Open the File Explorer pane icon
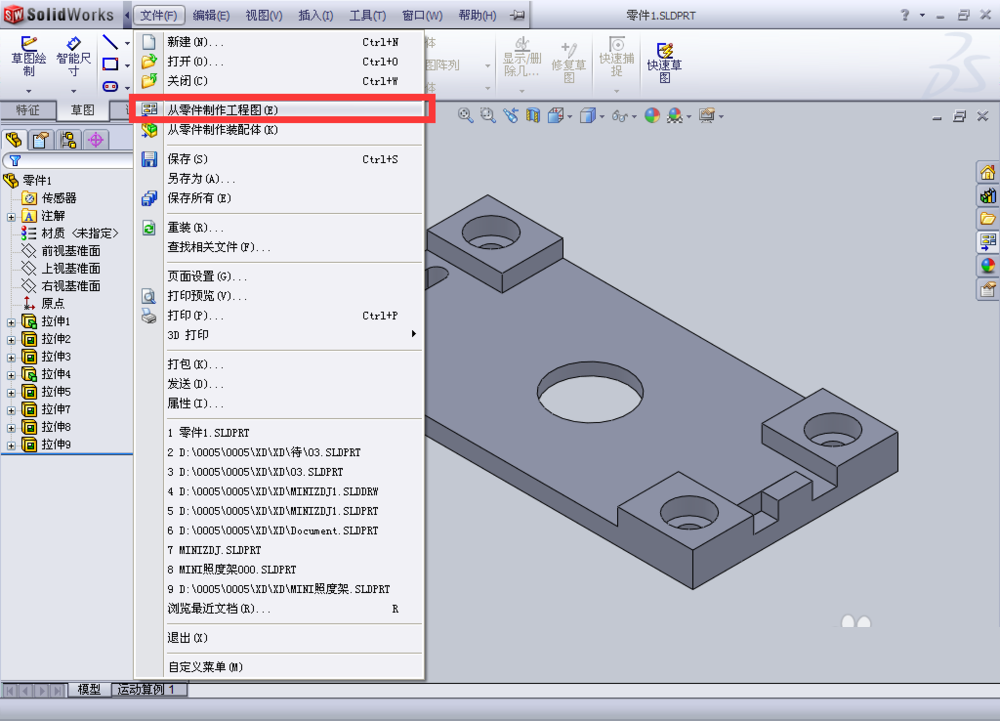 (x=987, y=219)
